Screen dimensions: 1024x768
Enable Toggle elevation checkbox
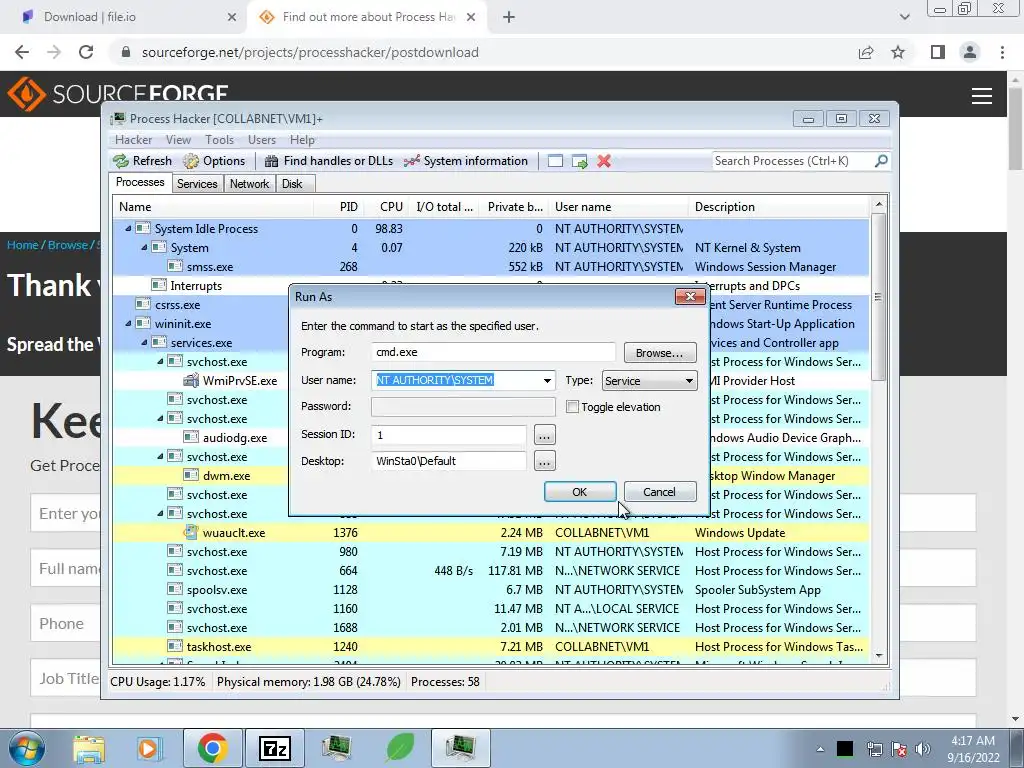[573, 407]
